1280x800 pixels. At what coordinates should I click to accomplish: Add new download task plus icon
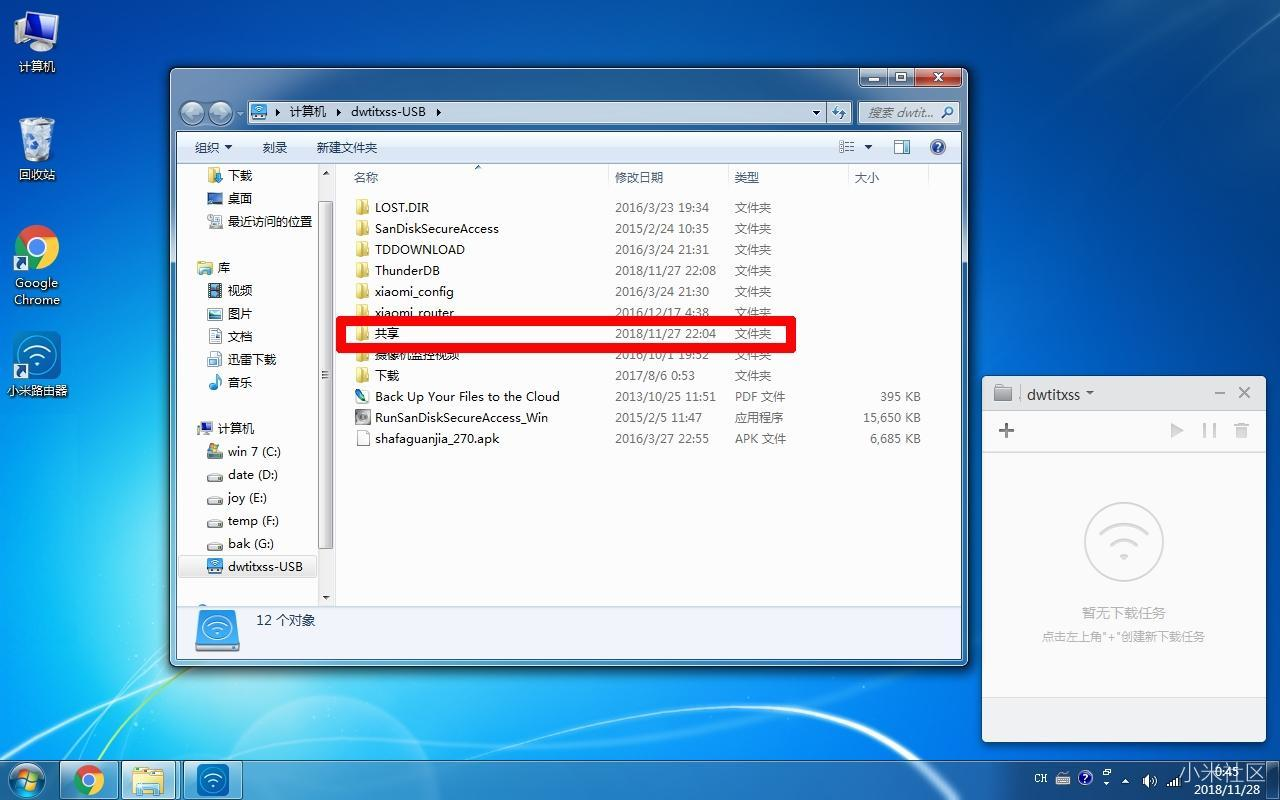(x=1007, y=430)
